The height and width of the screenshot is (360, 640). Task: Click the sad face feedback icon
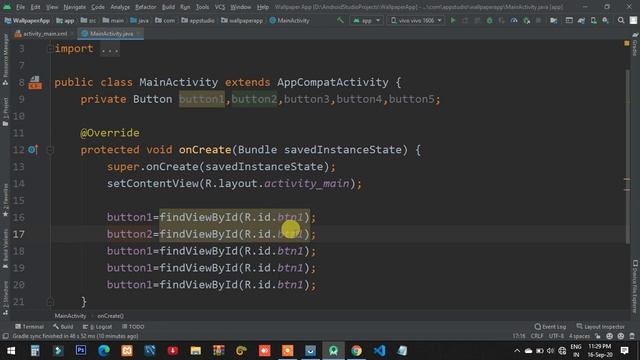pyautogui.click(x=621, y=336)
